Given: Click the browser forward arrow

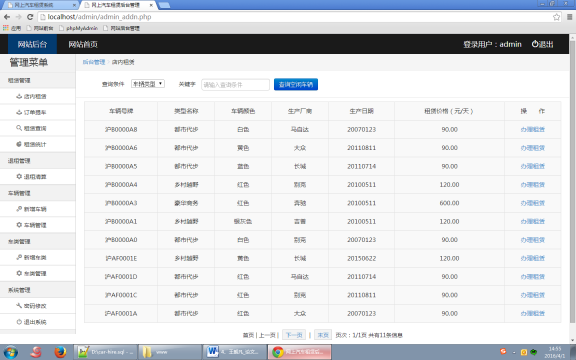Looking at the screenshot, I should click(x=19, y=17).
